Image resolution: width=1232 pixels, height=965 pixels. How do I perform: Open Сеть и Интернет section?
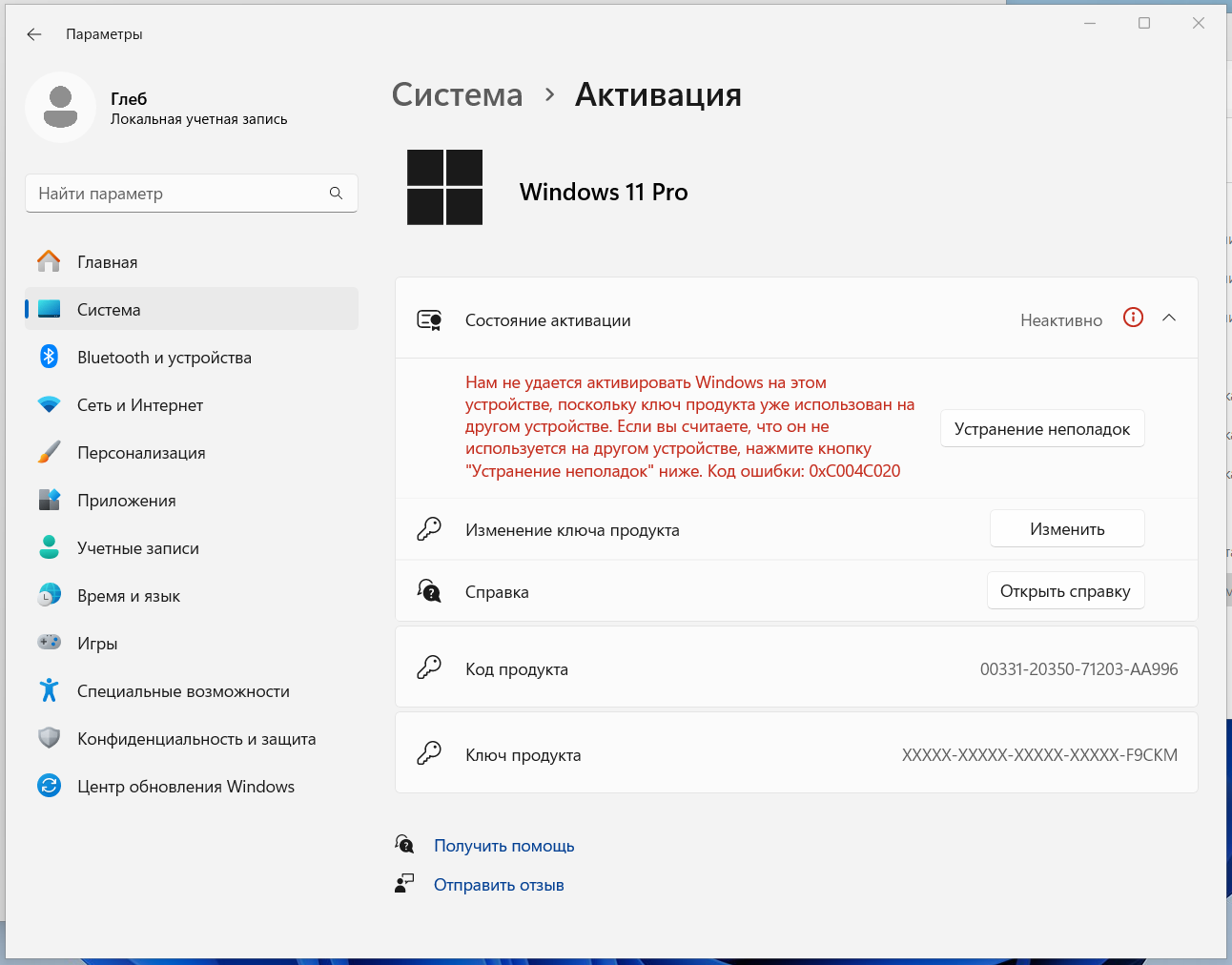point(192,404)
